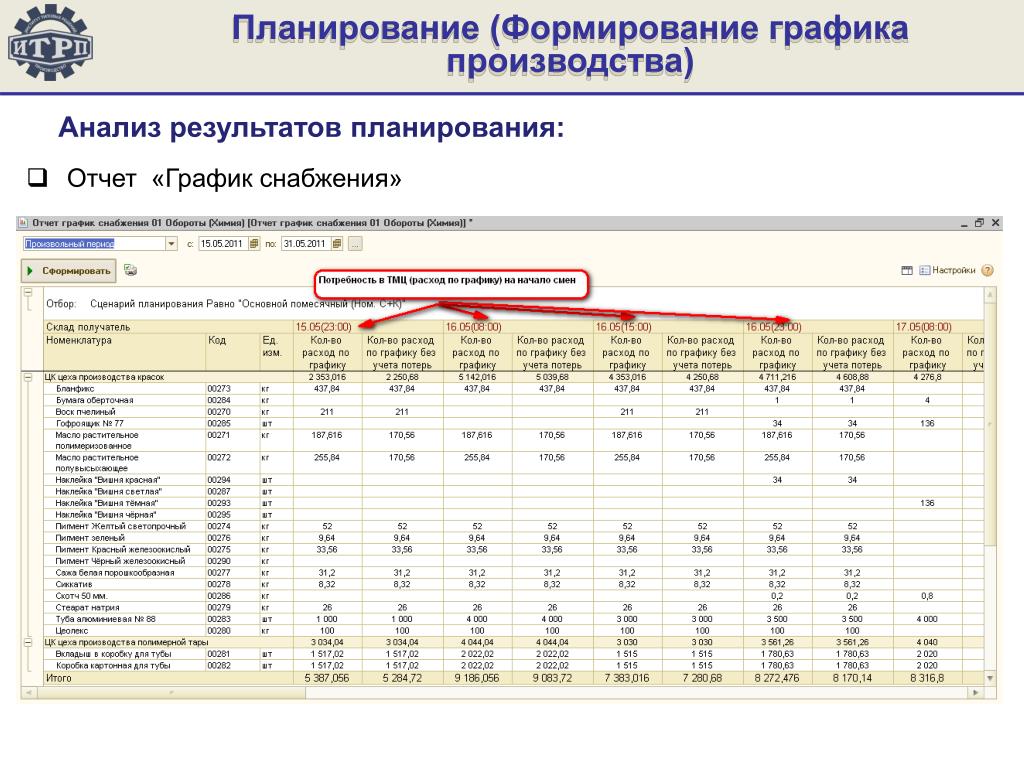Click total value 8 272,476
This screenshot has width=1024, height=768.
(776, 678)
